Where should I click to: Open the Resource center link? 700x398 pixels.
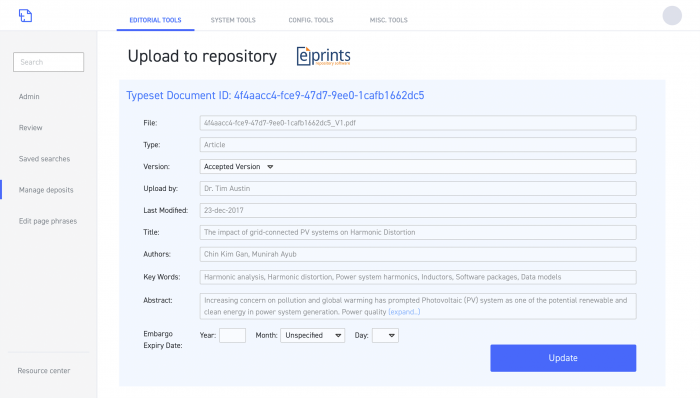click(44, 371)
